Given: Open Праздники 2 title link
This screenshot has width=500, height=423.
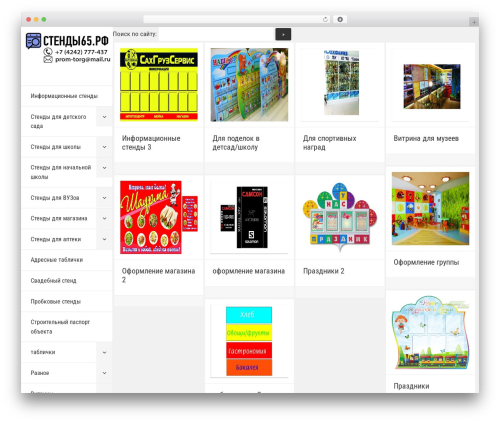Looking at the screenshot, I should click(324, 271).
